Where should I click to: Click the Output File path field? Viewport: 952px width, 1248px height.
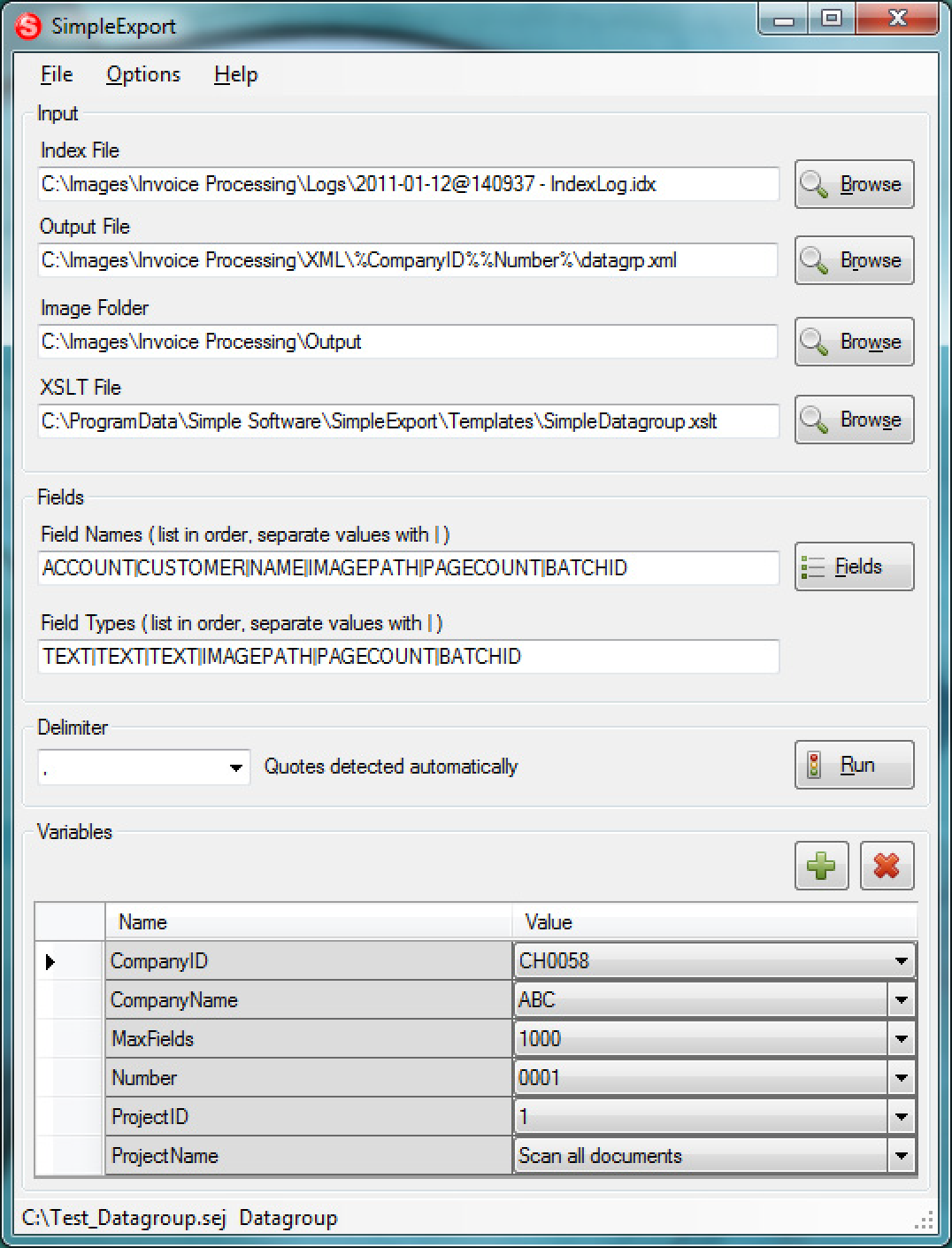[408, 260]
